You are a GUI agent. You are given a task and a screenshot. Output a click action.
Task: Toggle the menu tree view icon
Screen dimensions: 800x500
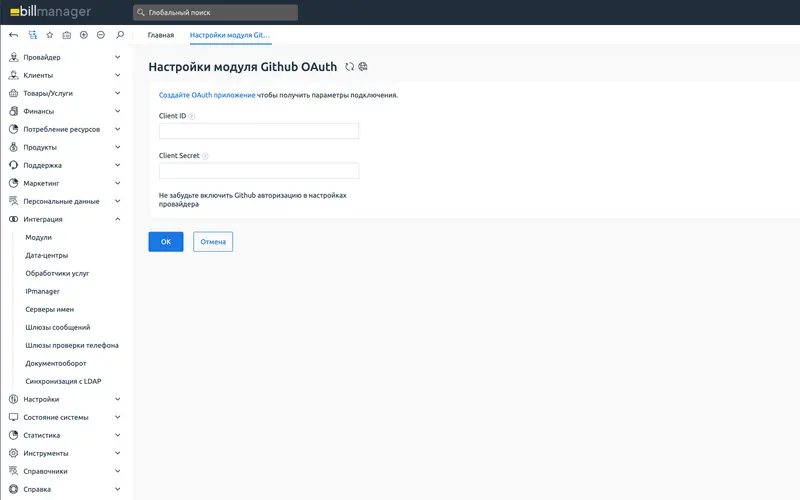pyautogui.click(x=32, y=35)
